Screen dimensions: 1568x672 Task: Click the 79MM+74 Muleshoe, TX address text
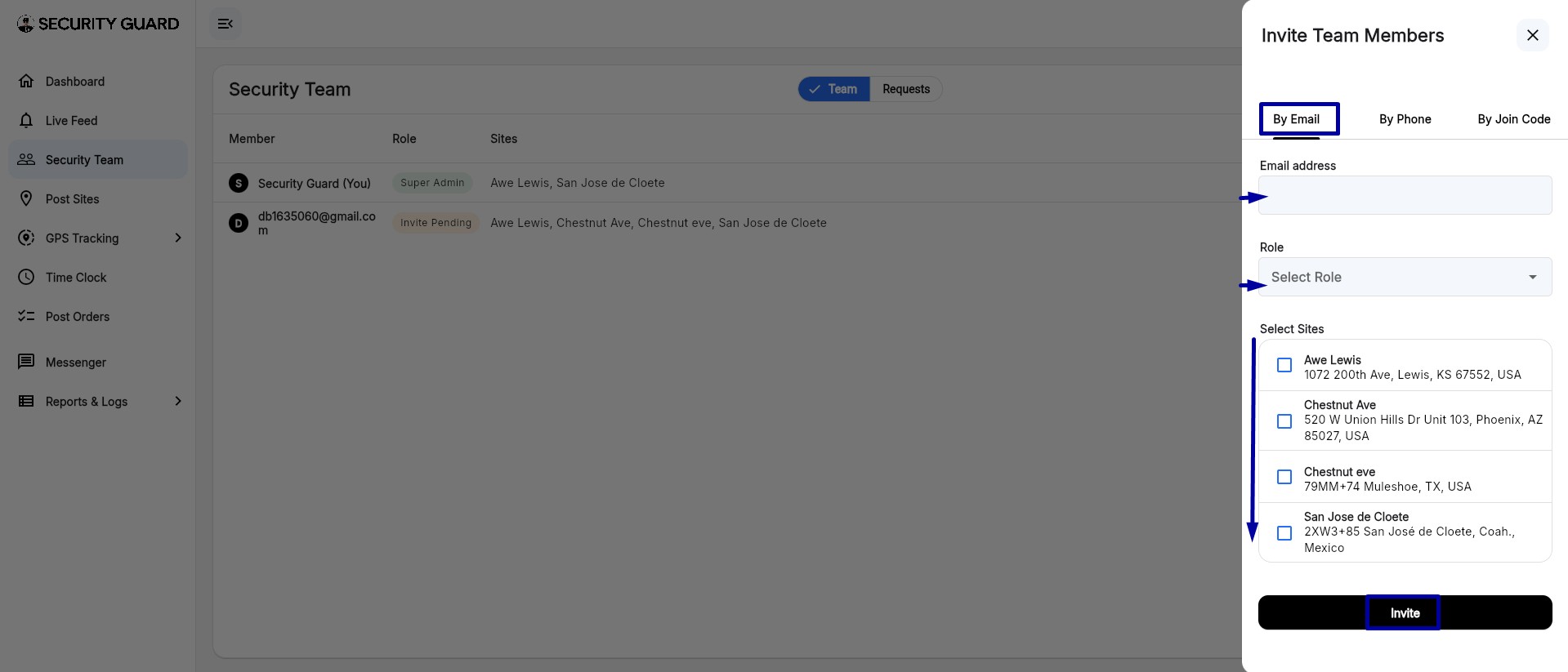pyautogui.click(x=1387, y=487)
